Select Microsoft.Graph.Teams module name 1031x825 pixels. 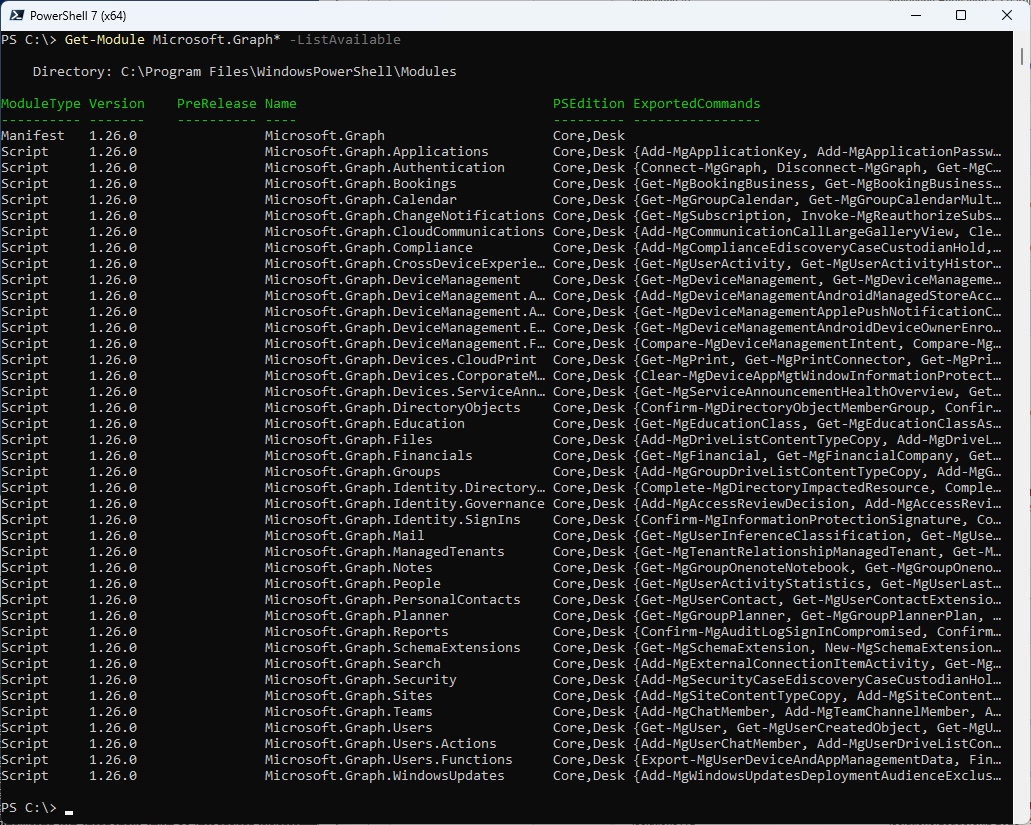(x=348, y=711)
